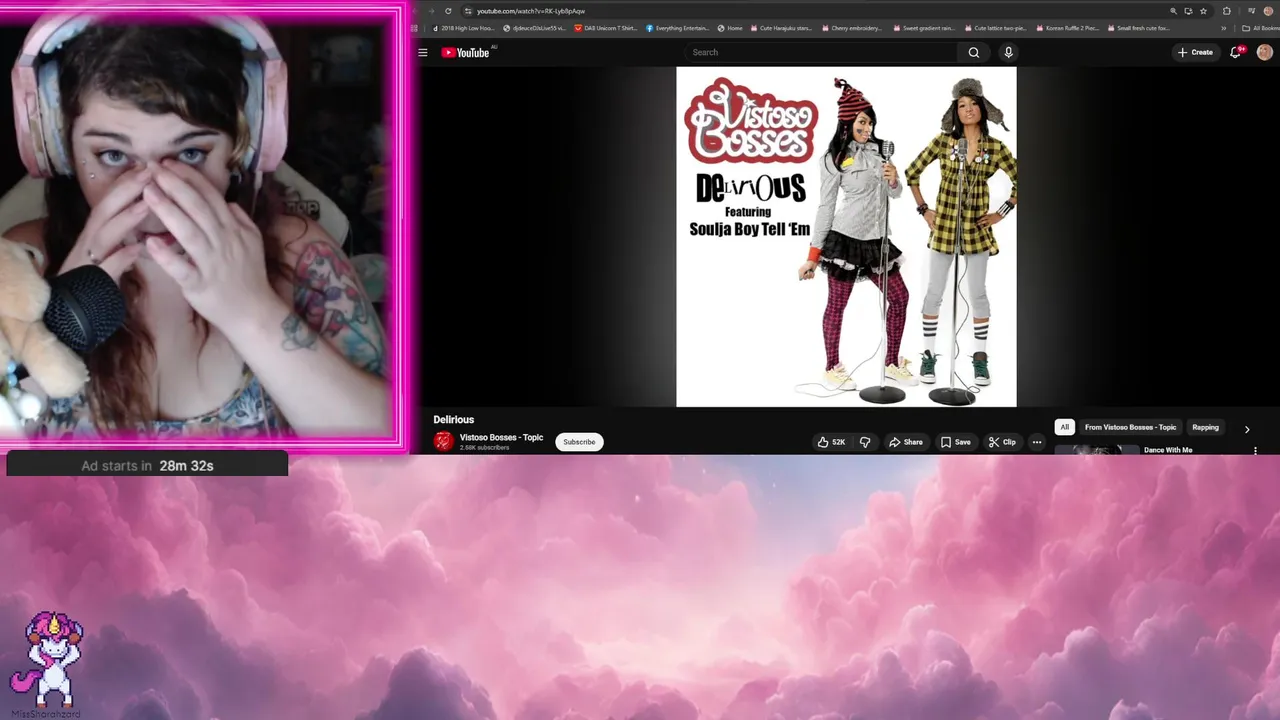
Task: Open the 'Korean Ruffle 2 Piec...' bookmark
Action: pos(1067,28)
